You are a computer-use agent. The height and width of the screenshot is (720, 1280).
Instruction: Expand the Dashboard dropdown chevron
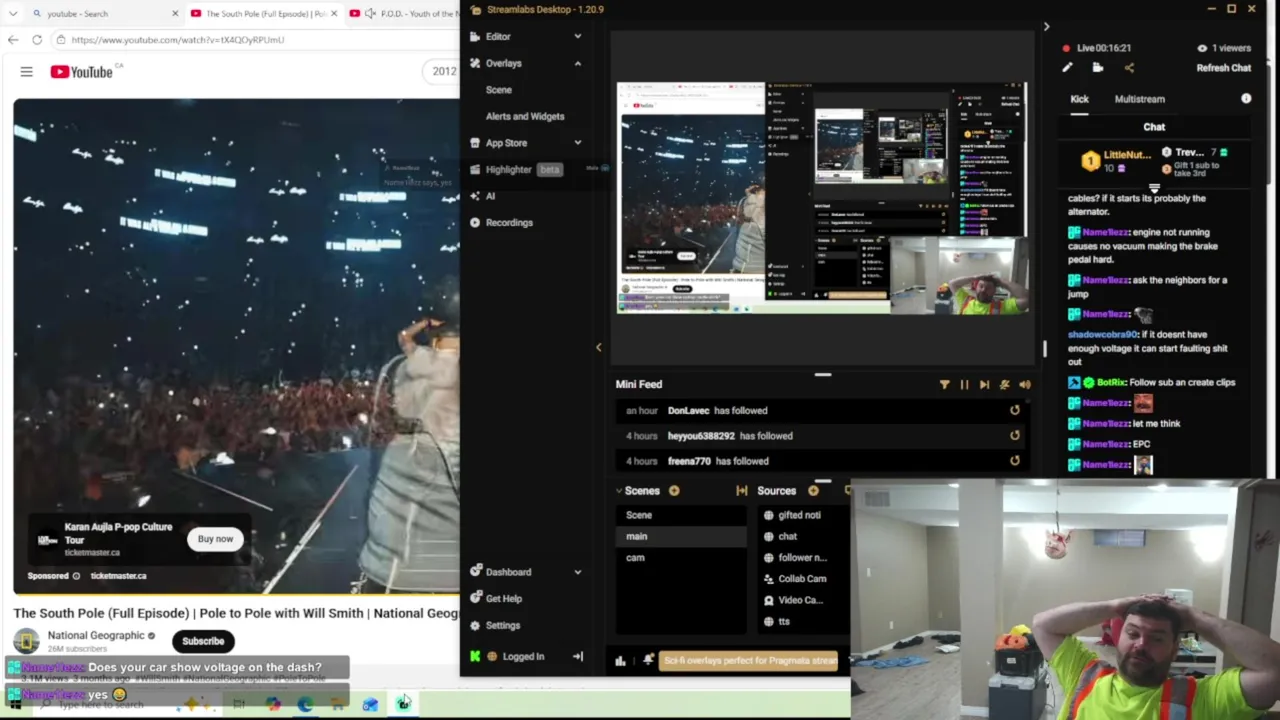(x=577, y=572)
